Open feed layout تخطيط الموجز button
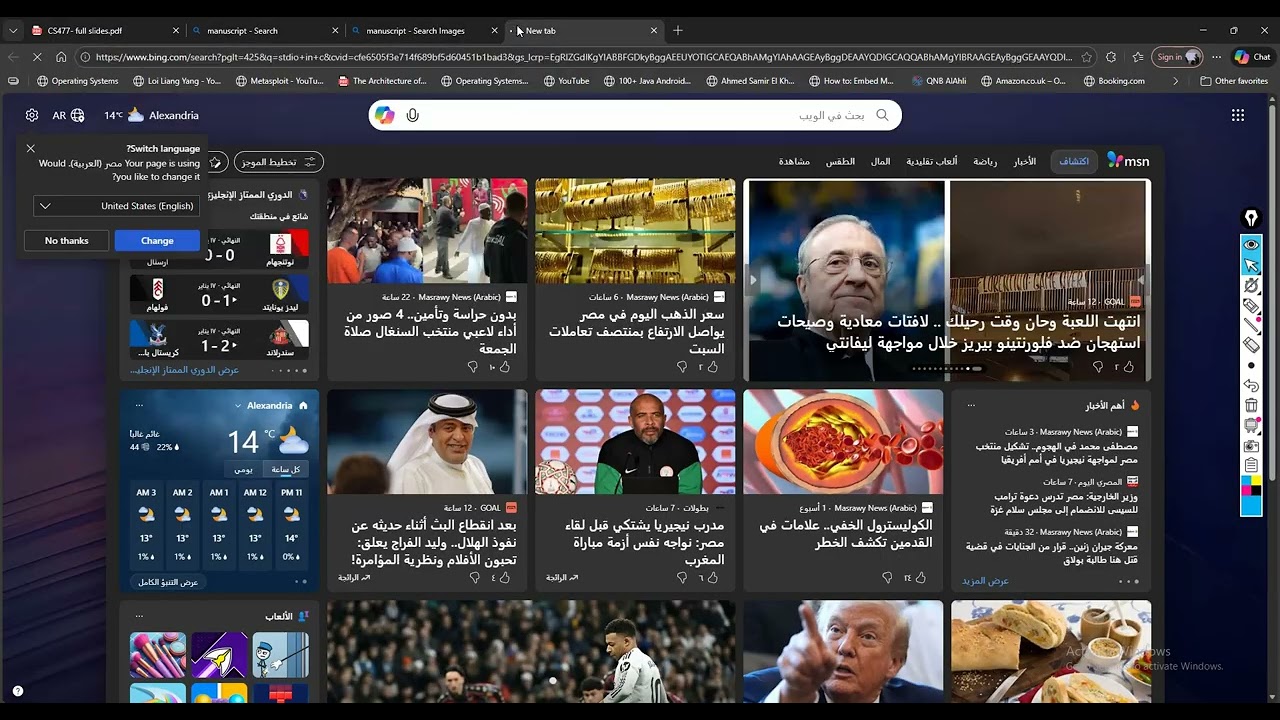The width and height of the screenshot is (1280, 720). (x=278, y=162)
